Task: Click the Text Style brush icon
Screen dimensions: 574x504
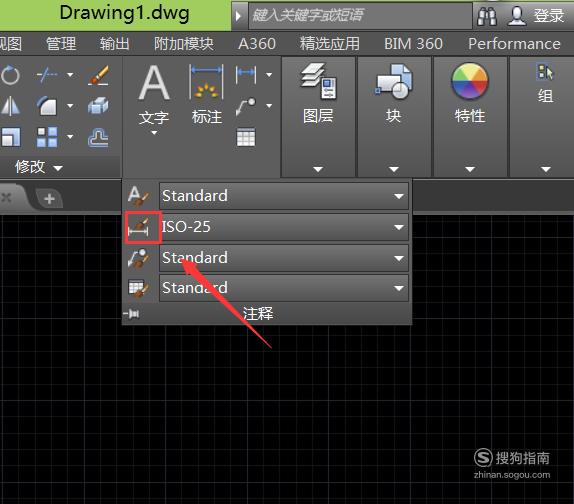Action: (x=139, y=196)
